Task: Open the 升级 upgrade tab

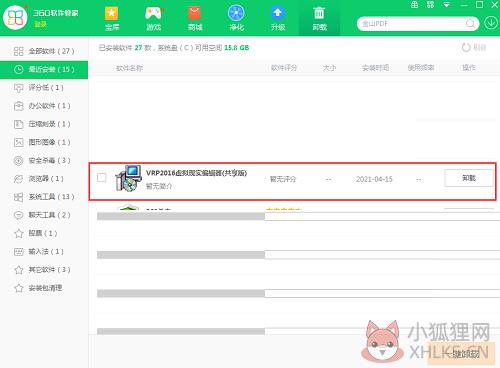Action: coord(278,19)
